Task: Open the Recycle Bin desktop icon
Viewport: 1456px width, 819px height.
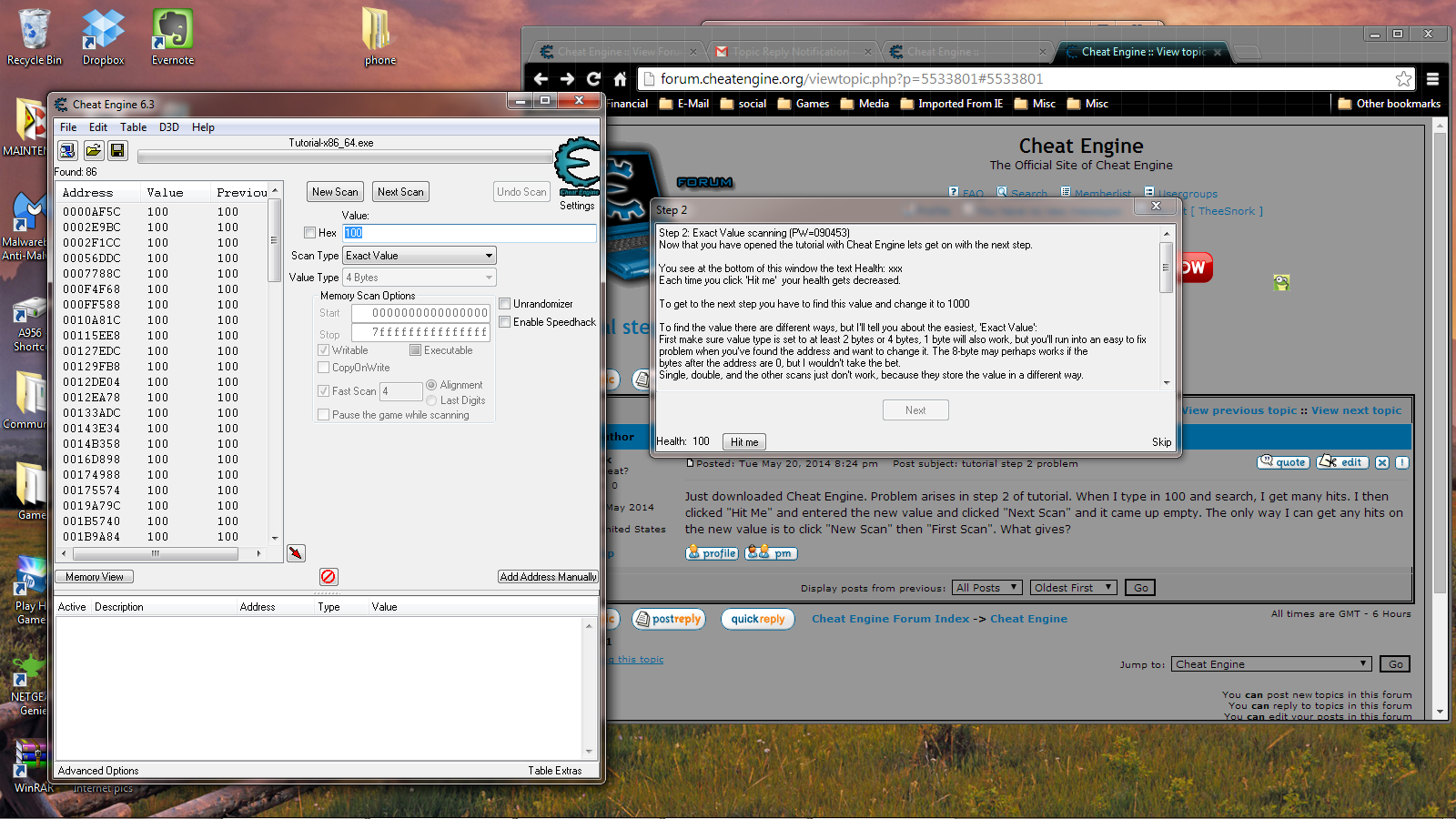Action: (35, 37)
